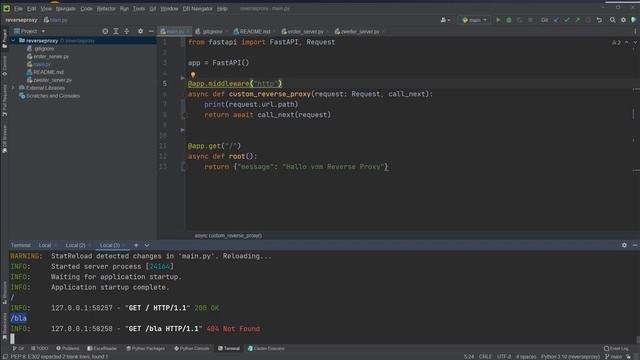Viewport: 640px width, 360px height.
Task: Click the Git push arrow icon
Action: (577, 20)
